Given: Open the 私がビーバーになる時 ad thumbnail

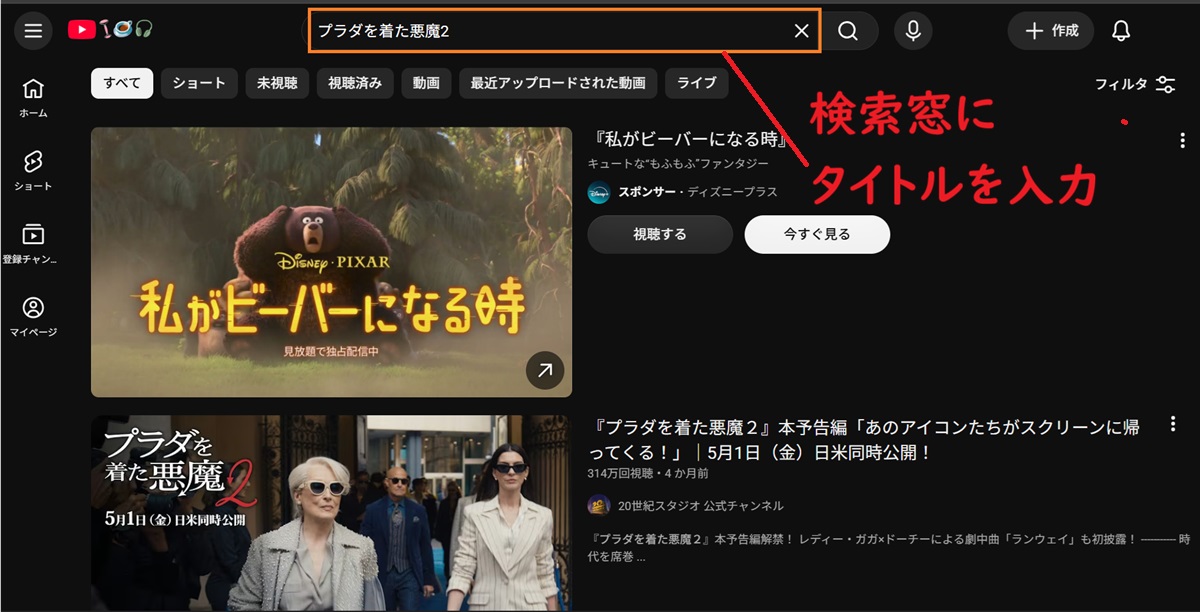Looking at the screenshot, I should tap(331, 262).
